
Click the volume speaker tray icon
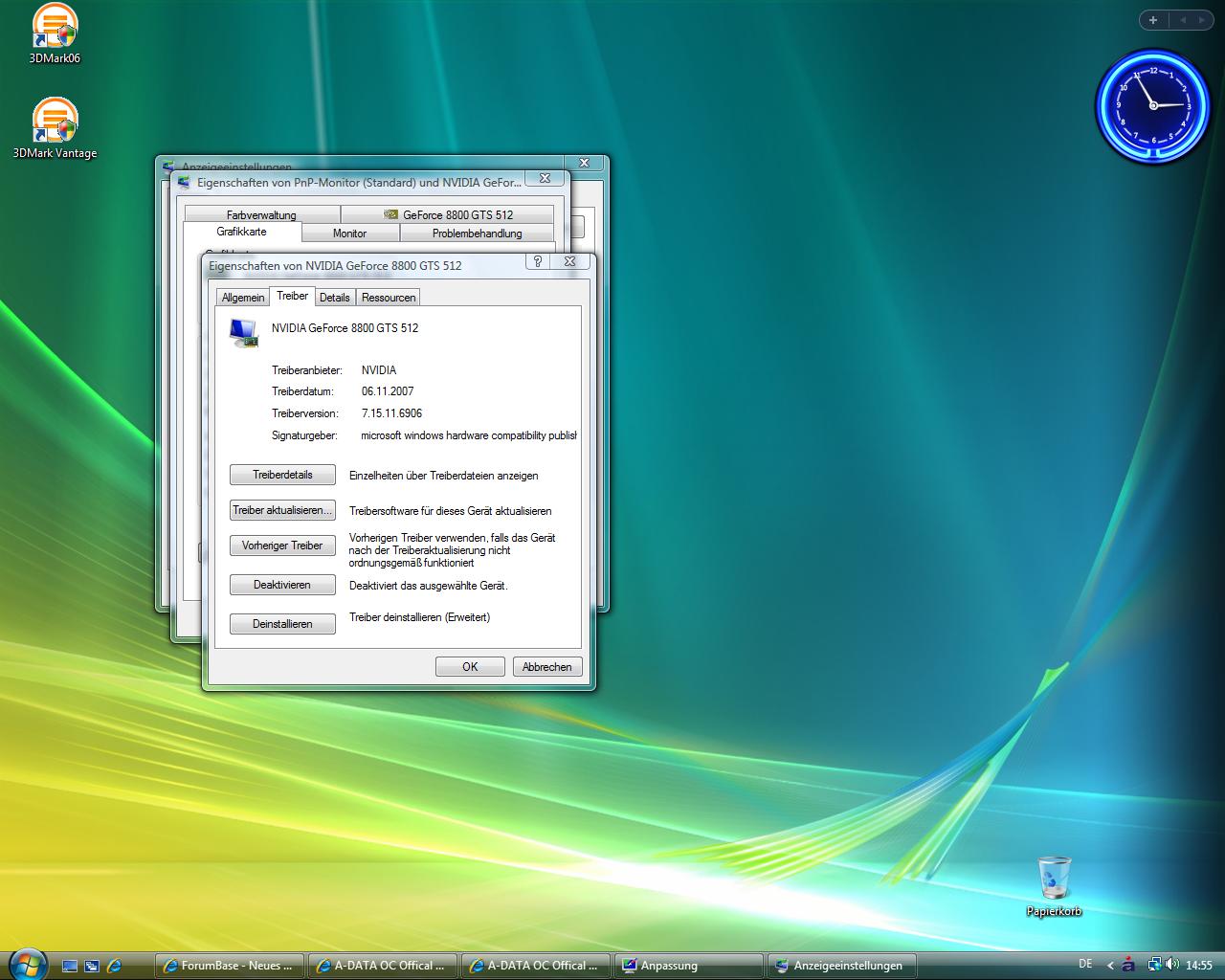tap(1172, 965)
